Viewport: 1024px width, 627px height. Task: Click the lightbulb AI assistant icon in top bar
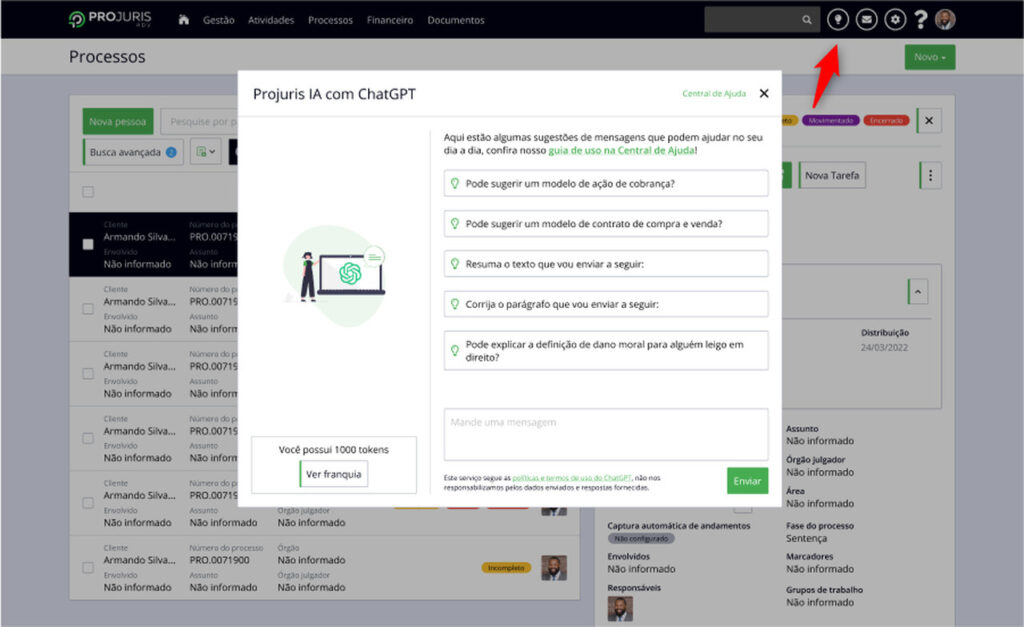(838, 19)
